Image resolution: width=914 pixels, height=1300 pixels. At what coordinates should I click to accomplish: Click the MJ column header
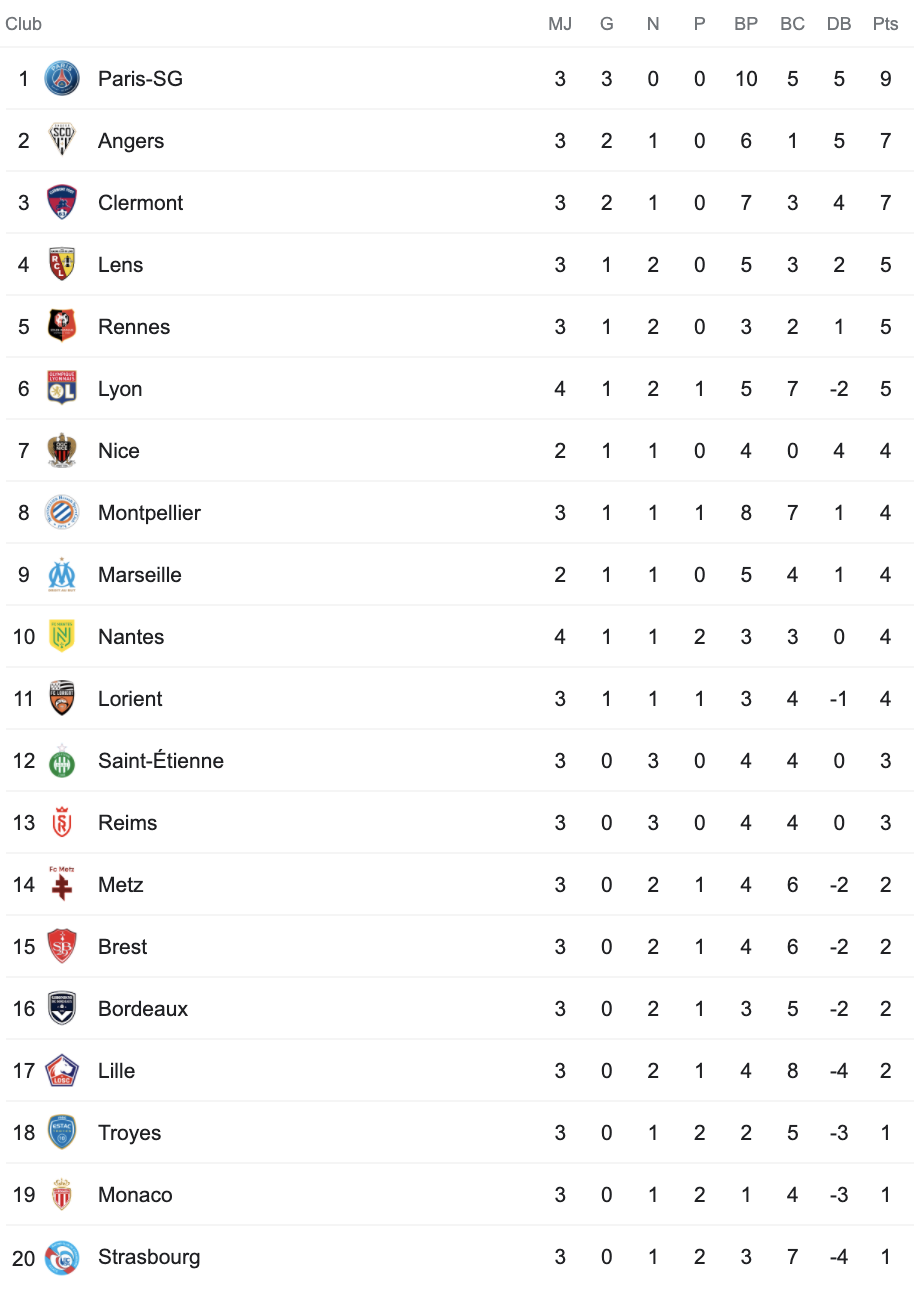coord(560,24)
